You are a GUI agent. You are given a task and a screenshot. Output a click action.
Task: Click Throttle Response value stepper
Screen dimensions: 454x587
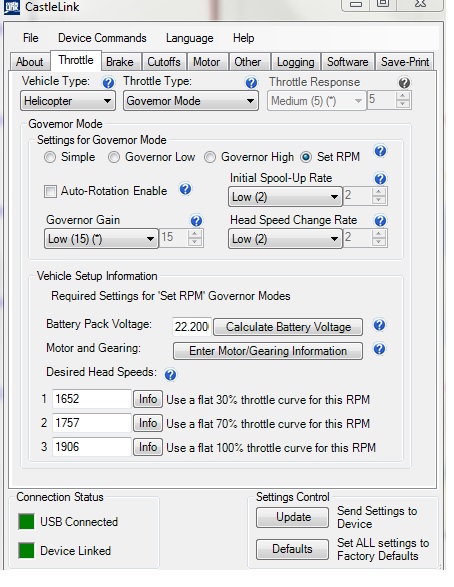pos(403,100)
